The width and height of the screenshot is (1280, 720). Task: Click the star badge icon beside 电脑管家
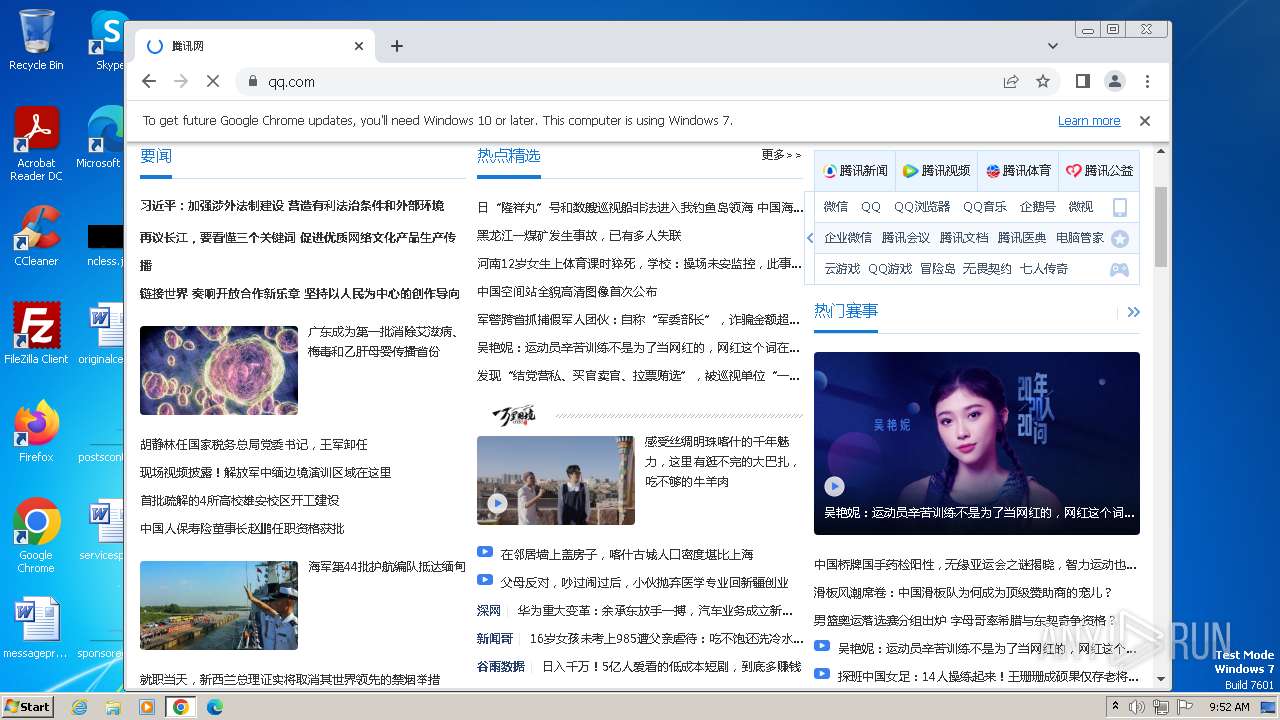pos(1120,238)
